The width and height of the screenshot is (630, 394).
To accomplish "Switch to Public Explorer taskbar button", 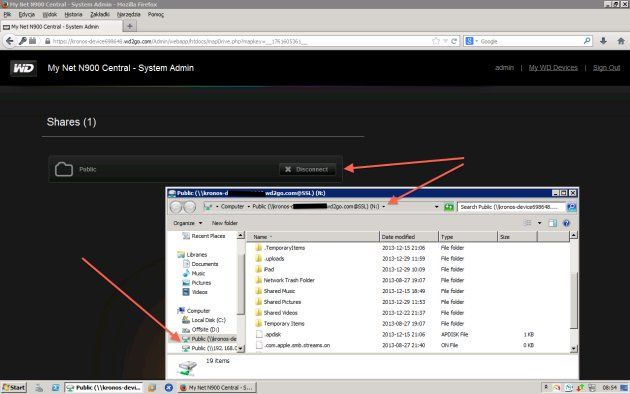I will 104,388.
